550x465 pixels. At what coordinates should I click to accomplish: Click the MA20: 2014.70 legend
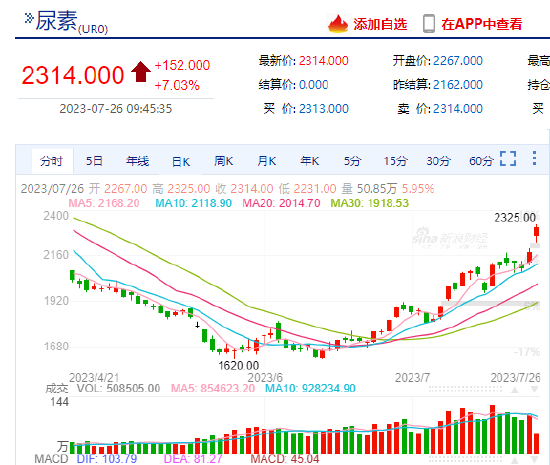coord(281,203)
